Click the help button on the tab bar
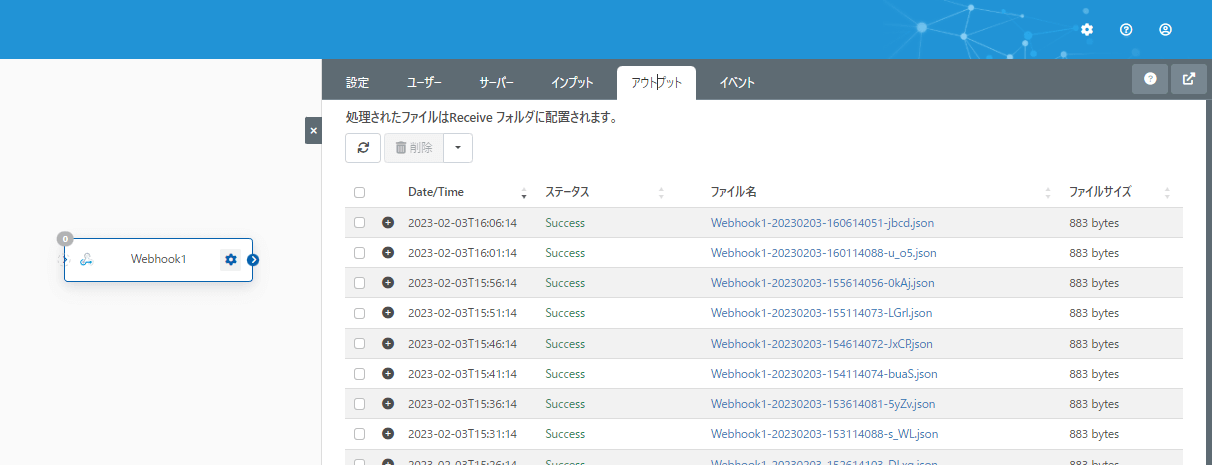 tap(1150, 79)
